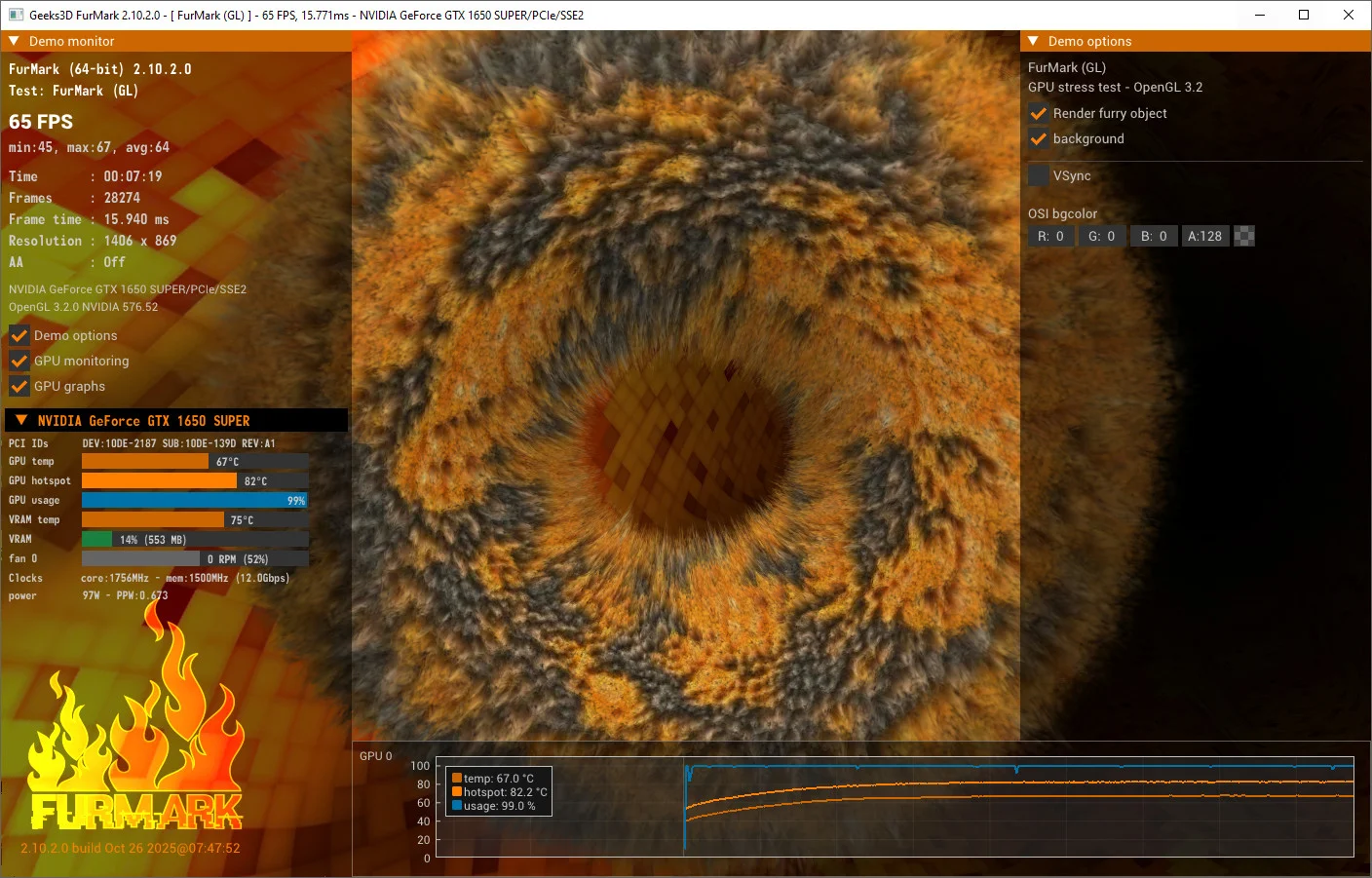1372x878 pixels.
Task: Click the "OpenGL 3.2.0 NVIDIA 576.52" line
Action: (83, 307)
